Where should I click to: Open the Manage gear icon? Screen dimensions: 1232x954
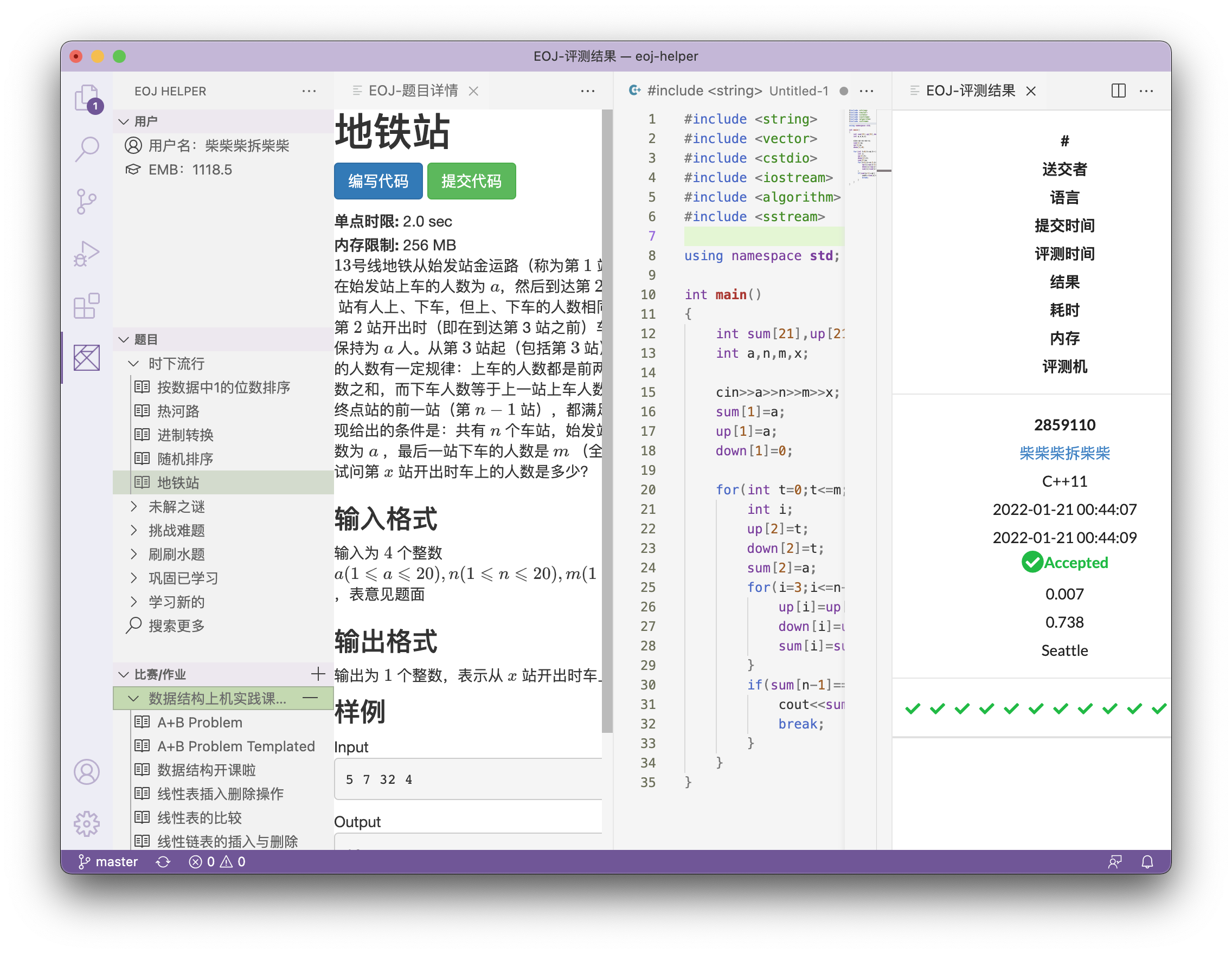[86, 824]
